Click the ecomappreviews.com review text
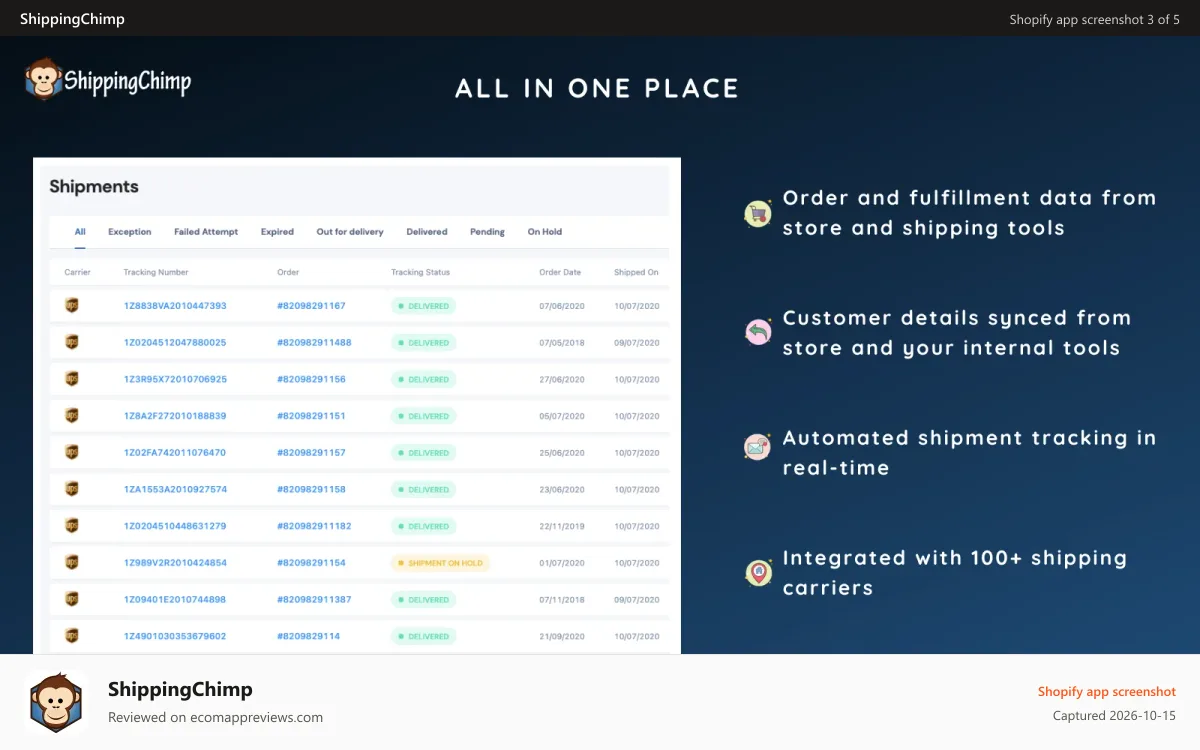 pyautogui.click(x=215, y=717)
